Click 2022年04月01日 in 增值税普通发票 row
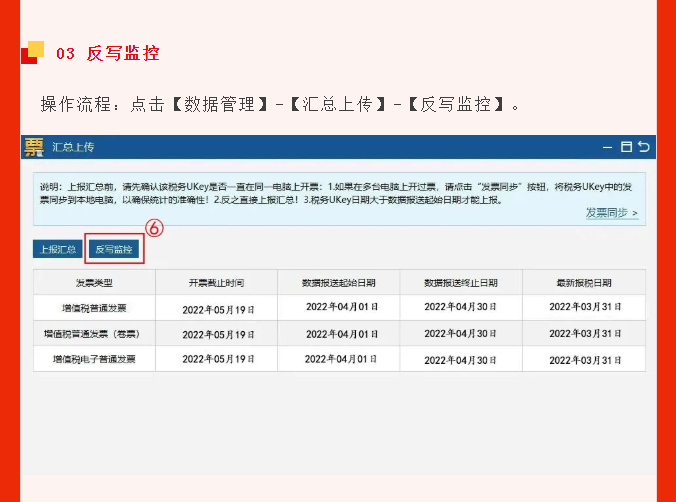The width and height of the screenshot is (676, 502). coord(342,307)
